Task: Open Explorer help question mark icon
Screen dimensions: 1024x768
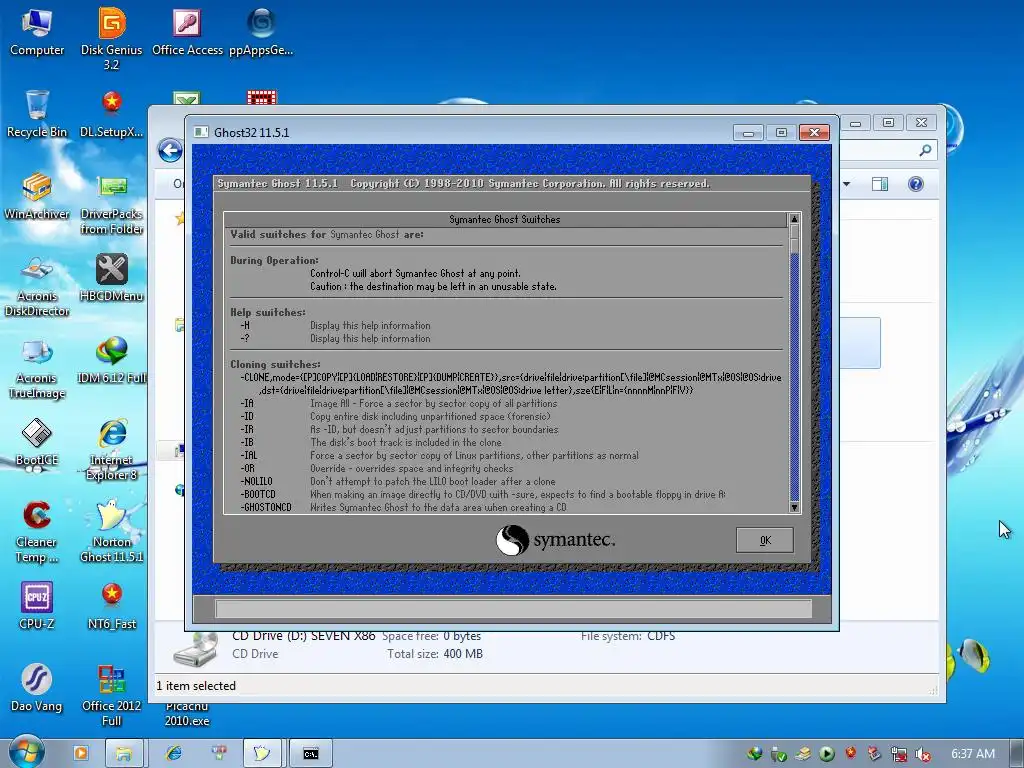Action: pos(916,184)
